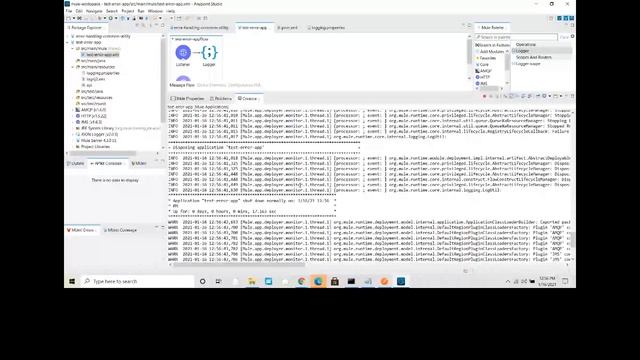Collapse the test-error-app project node
This screenshot has width=640, height=360.
68,42
